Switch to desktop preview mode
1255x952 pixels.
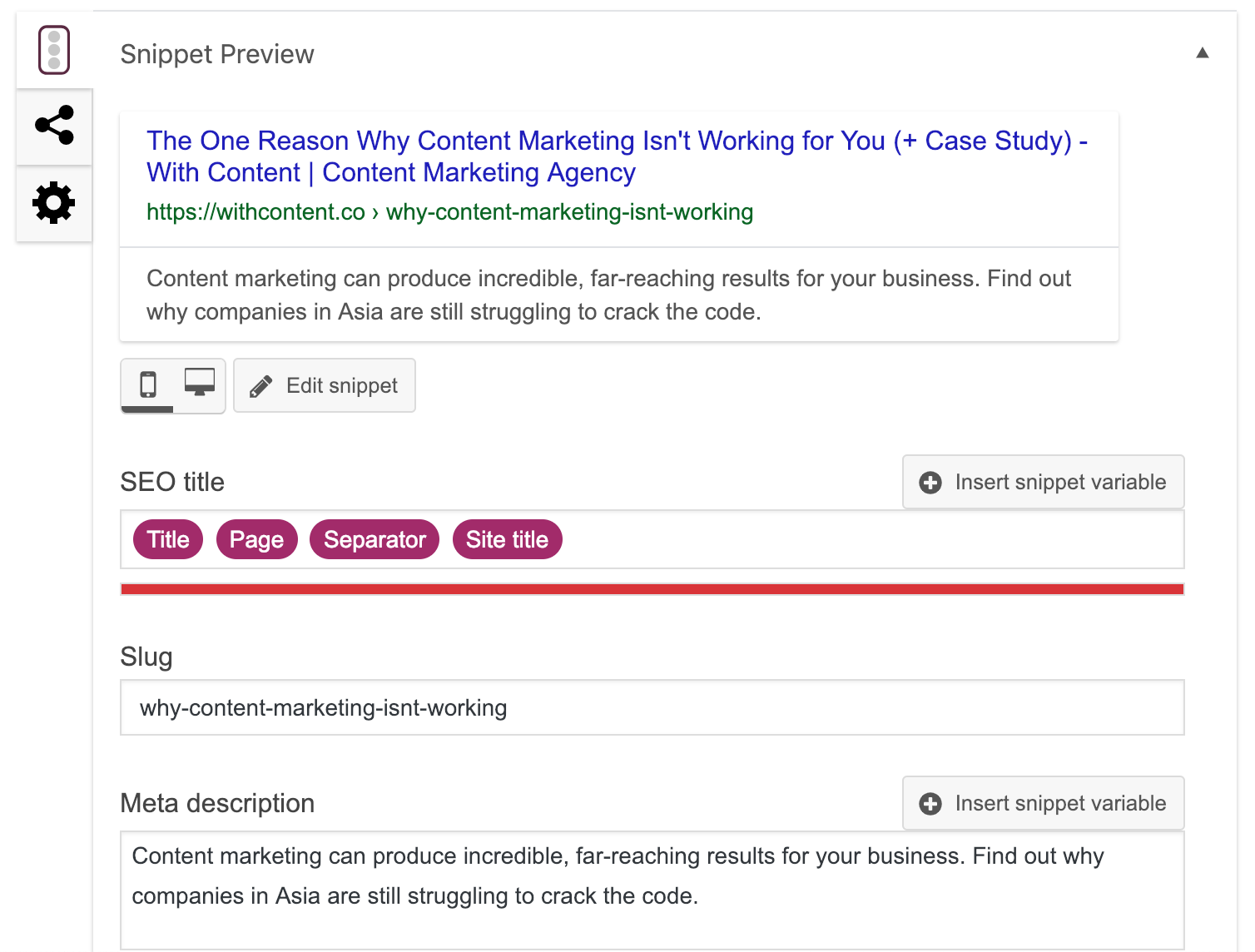tap(200, 383)
